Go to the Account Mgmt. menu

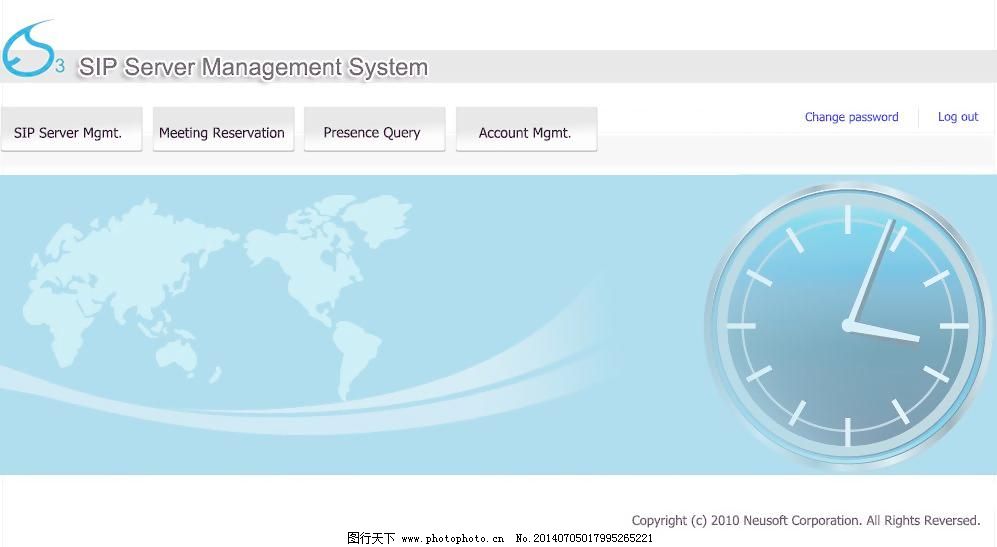[525, 131]
